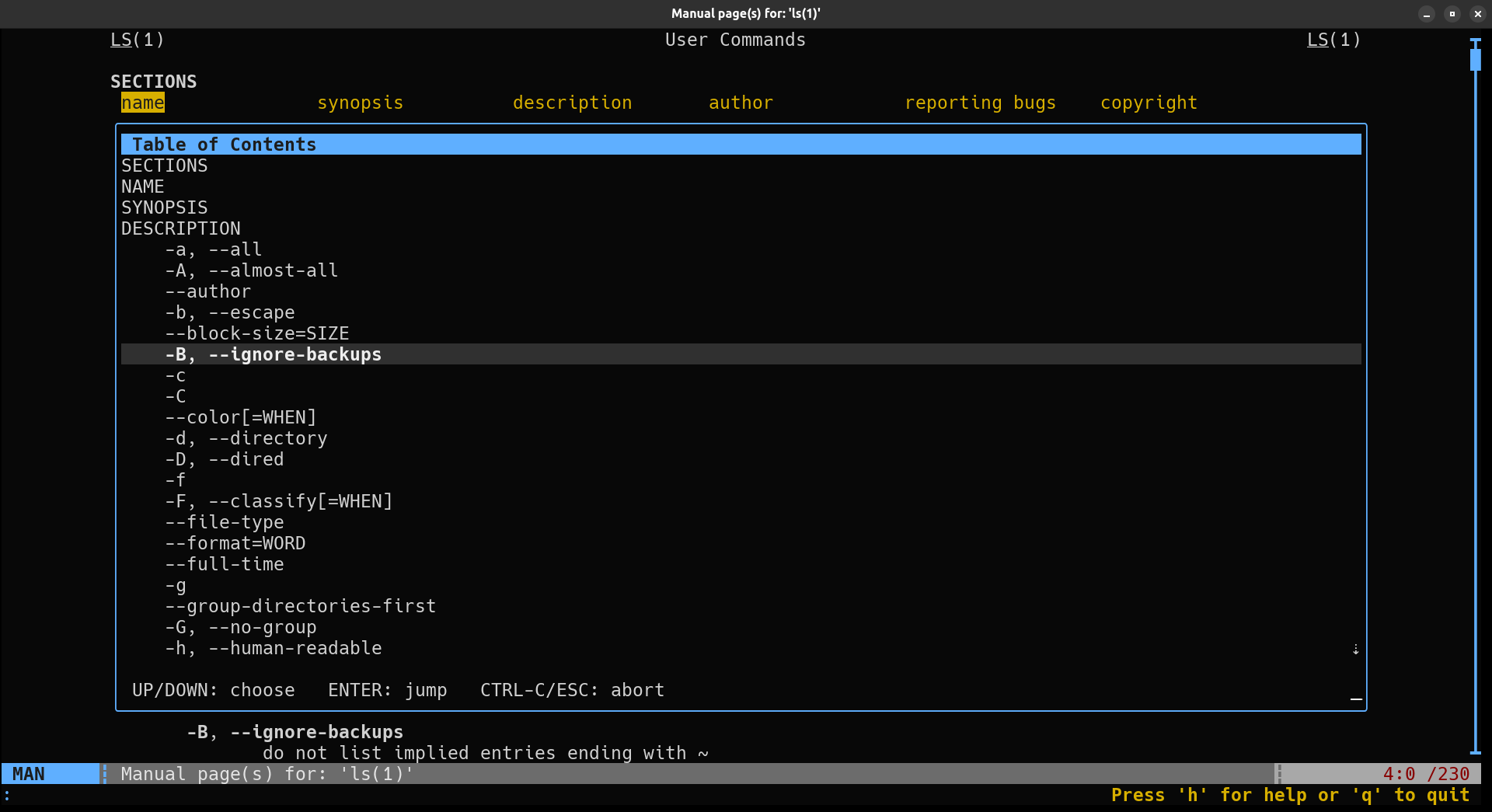Click the down-arrow scroll indicator
This screenshot has width=1492, height=812.
pyautogui.click(x=1356, y=649)
